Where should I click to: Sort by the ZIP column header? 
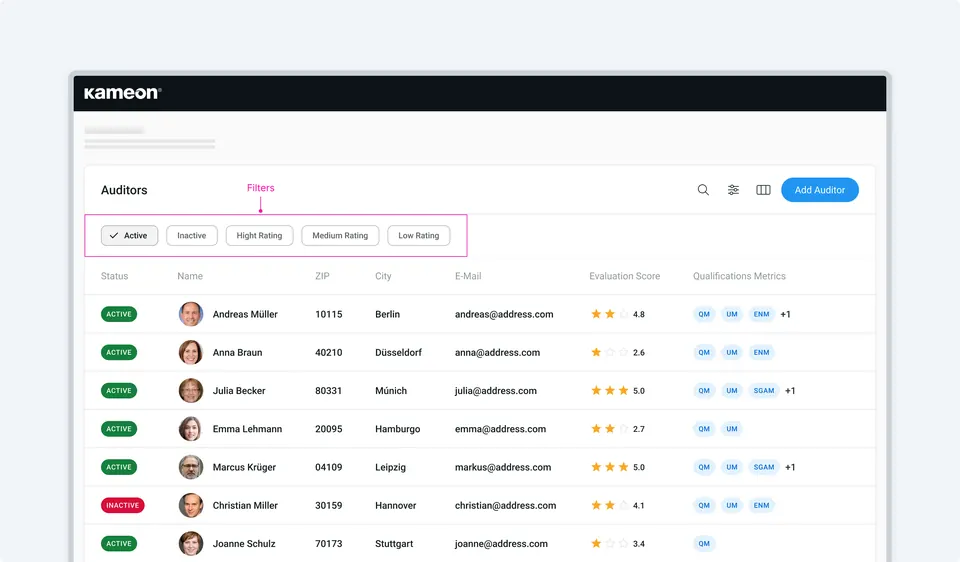(322, 276)
